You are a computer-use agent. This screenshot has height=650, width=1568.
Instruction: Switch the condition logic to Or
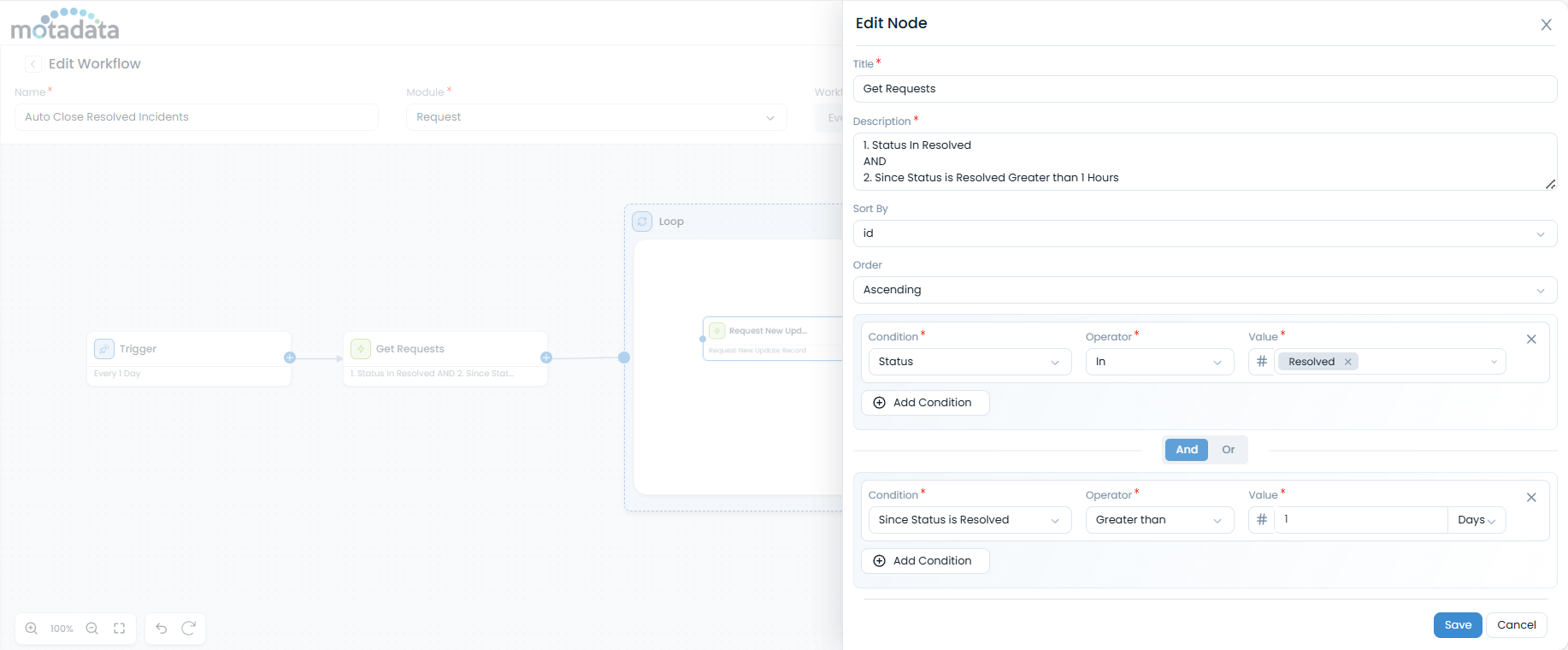pyautogui.click(x=1228, y=450)
